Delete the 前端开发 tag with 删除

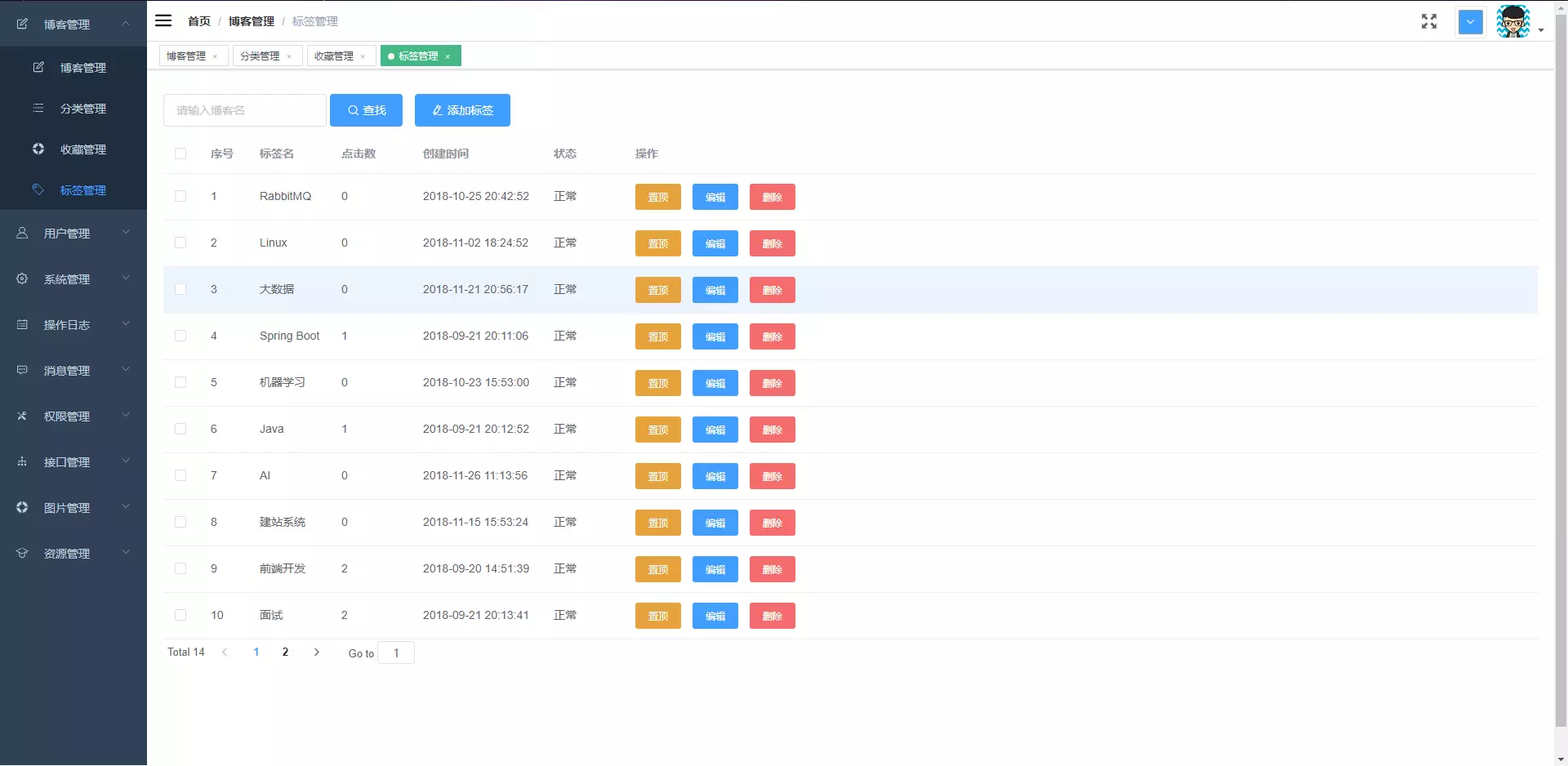tap(773, 569)
